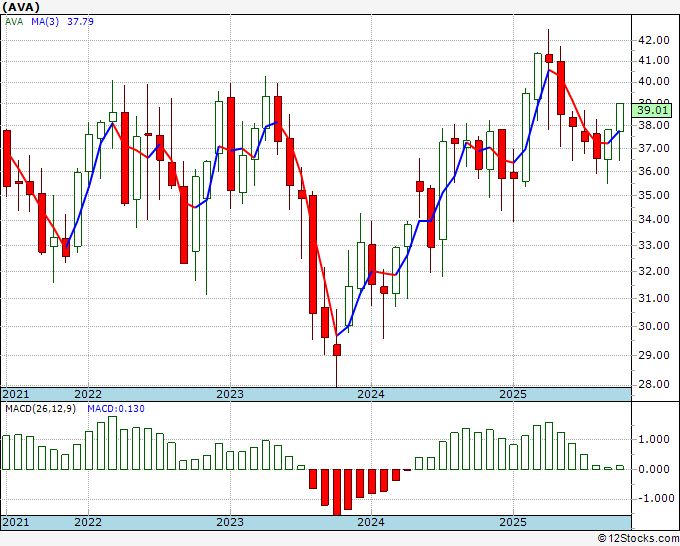680x546 pixels.
Task: Click the MACD:0.130 value label
Action: tap(116, 409)
